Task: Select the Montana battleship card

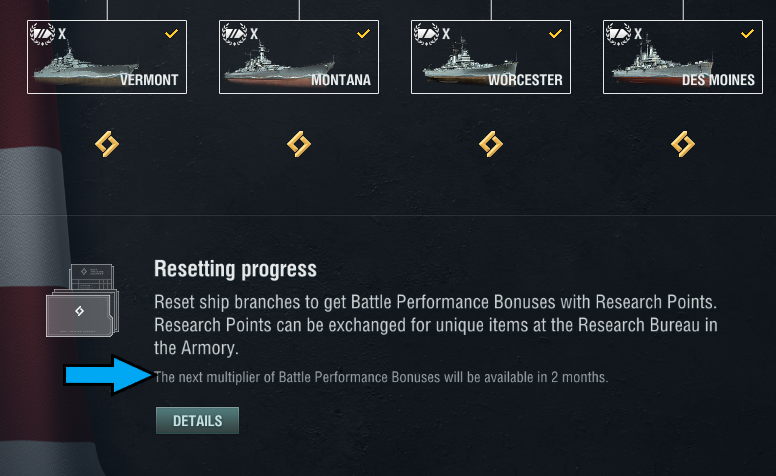Action: point(299,62)
